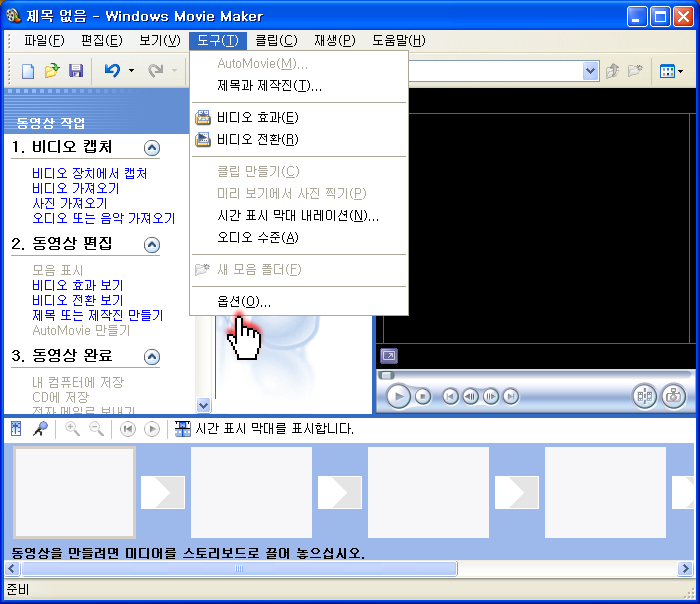Click 시간 표시 막대를 표시합니다 button
700x604 pixels.
[x=264, y=429]
